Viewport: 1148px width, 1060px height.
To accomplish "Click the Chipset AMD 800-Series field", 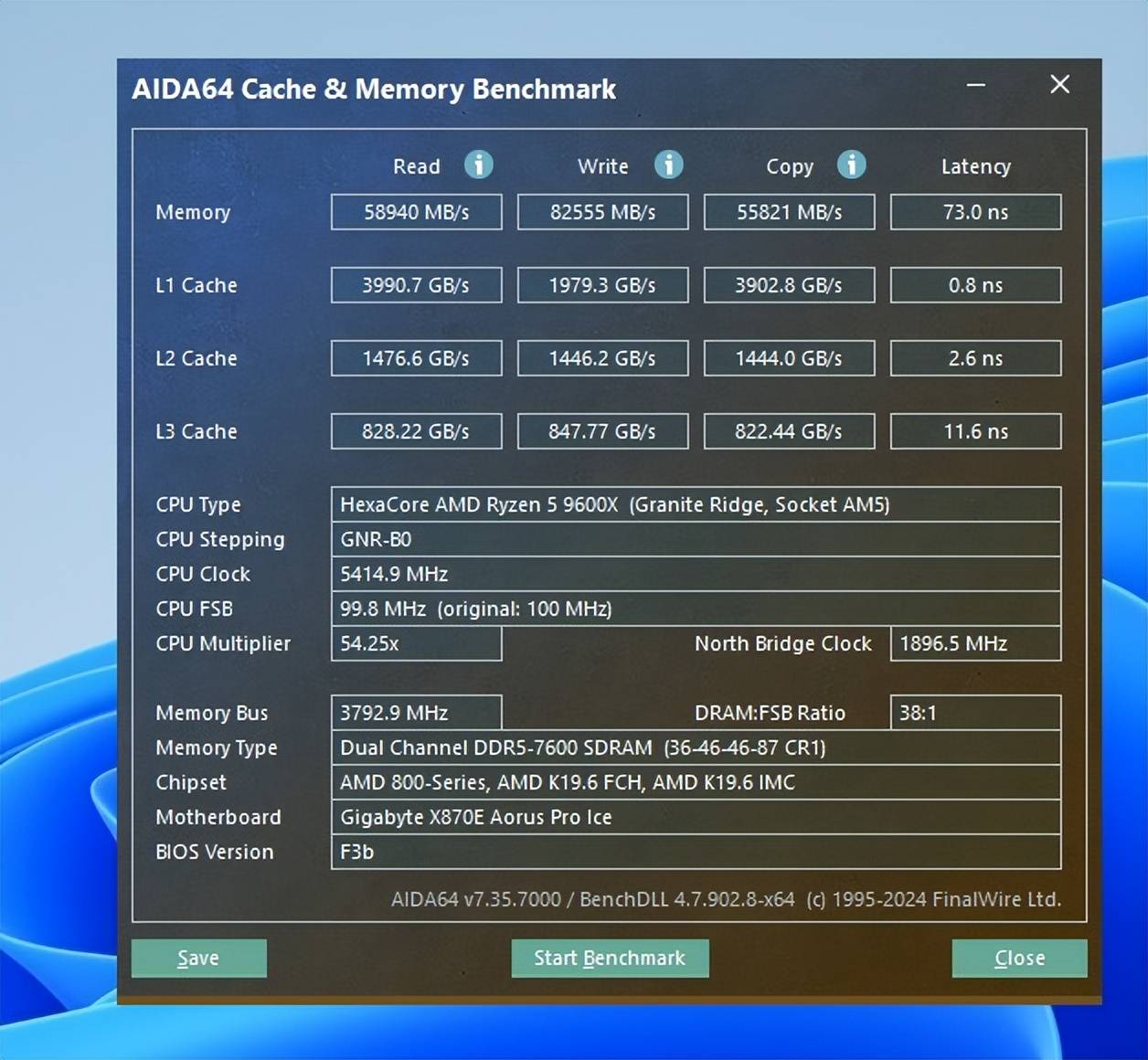I will 696,782.
